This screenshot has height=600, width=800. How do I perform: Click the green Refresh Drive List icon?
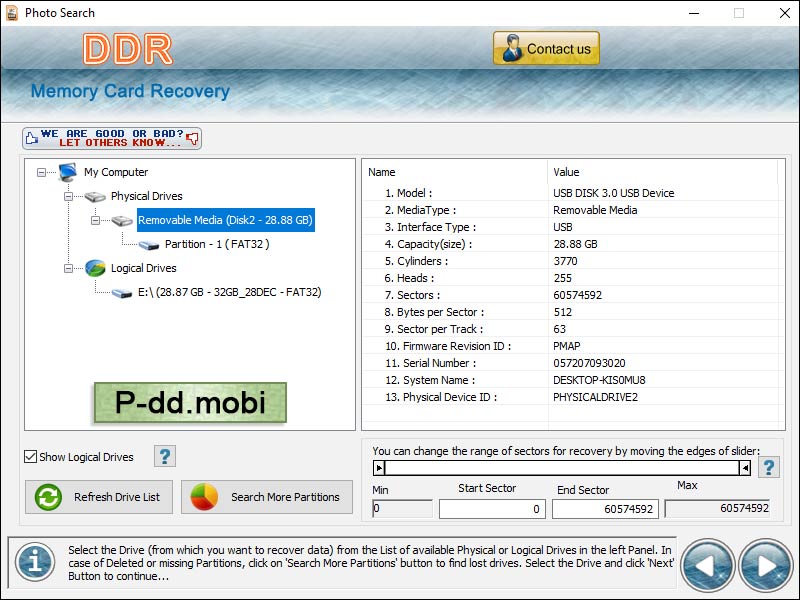(46, 497)
